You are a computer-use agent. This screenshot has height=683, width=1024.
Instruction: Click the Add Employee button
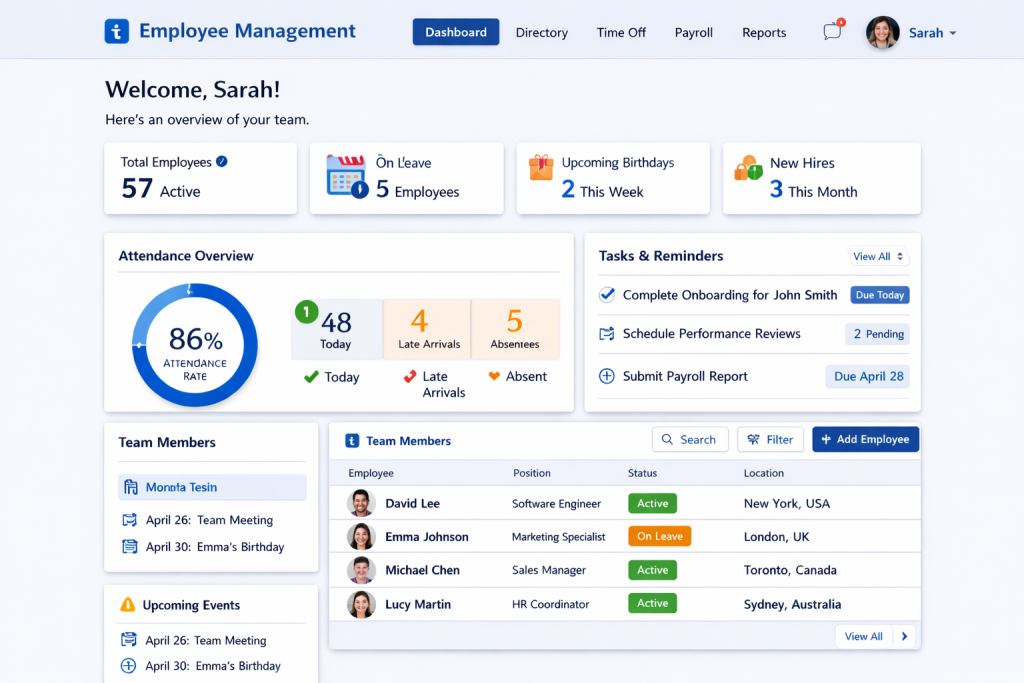click(865, 439)
